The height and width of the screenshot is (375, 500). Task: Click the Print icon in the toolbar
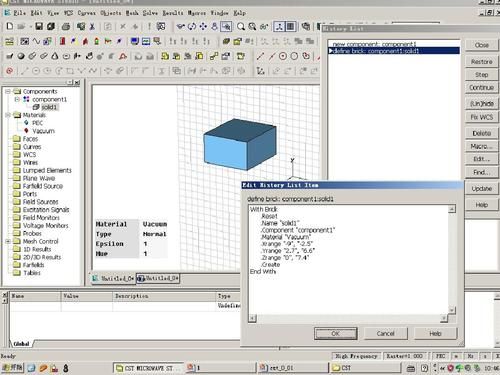[x=66, y=26]
